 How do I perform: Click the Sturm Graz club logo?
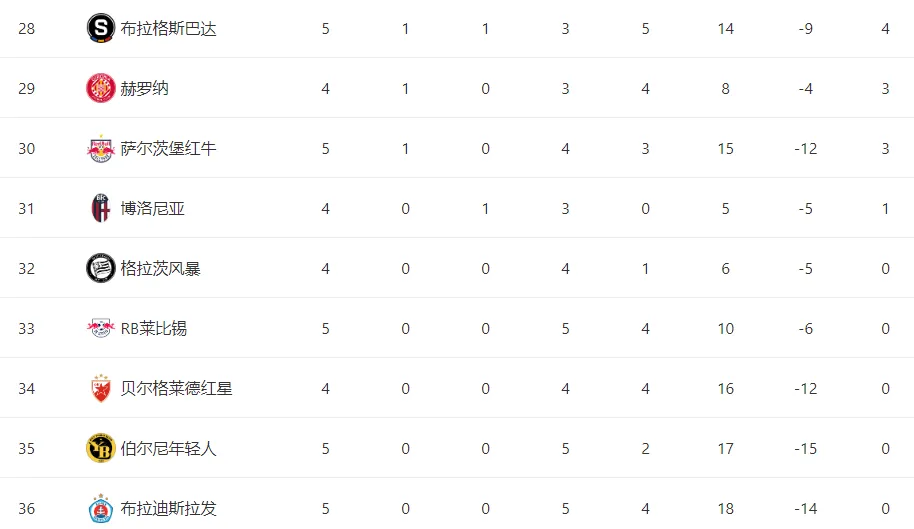pos(100,268)
